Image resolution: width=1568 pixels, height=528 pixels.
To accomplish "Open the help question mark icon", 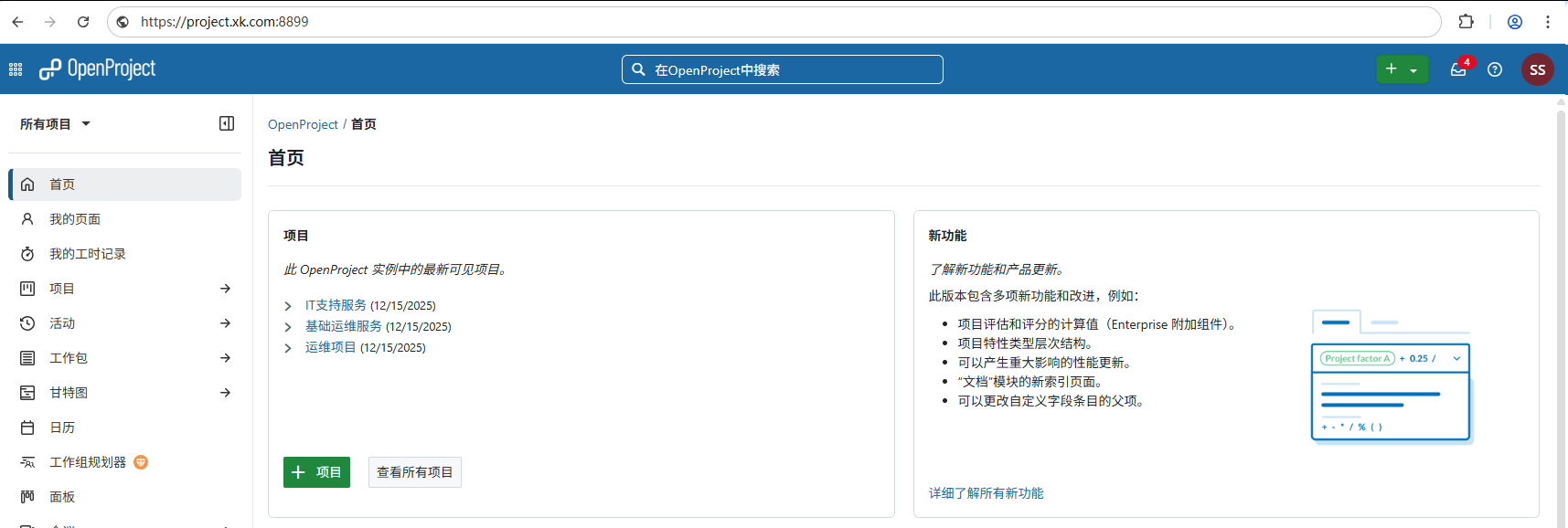I will click(x=1495, y=69).
